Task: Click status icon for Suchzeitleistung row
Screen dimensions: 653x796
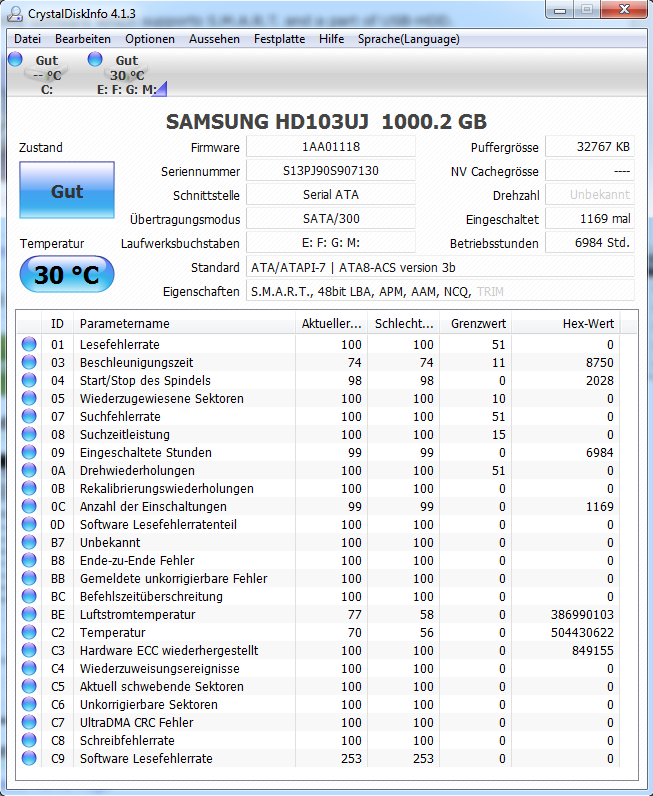Action: pyautogui.click(x=29, y=434)
